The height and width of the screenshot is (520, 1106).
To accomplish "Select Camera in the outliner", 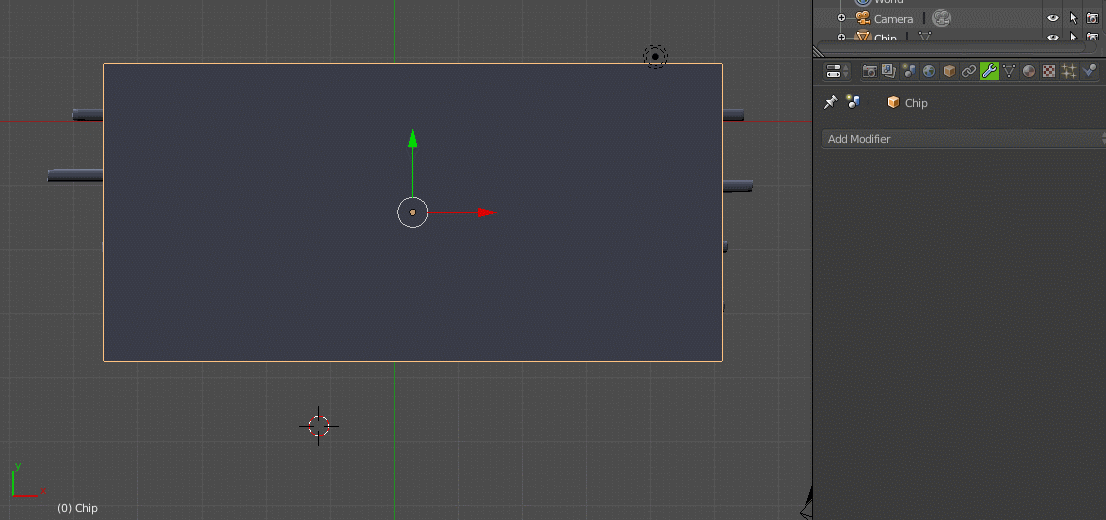I will [894, 19].
